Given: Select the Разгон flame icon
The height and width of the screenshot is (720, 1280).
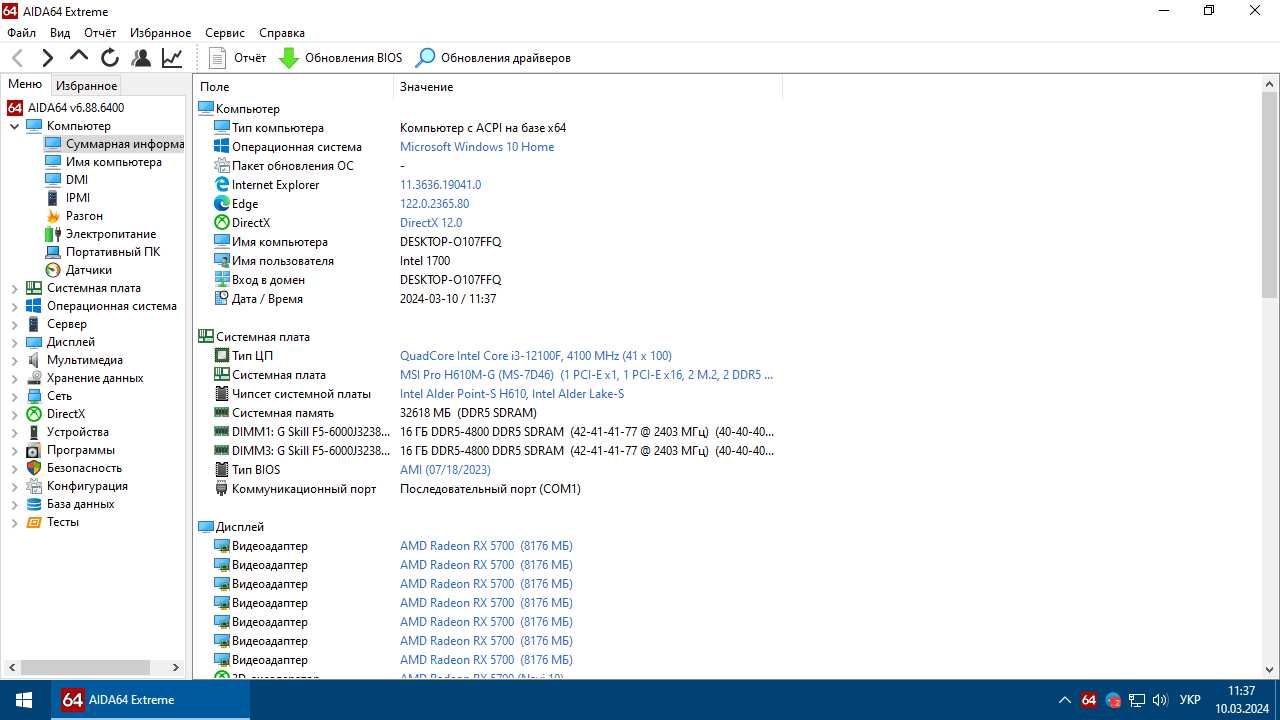Looking at the screenshot, I should click(53, 216).
